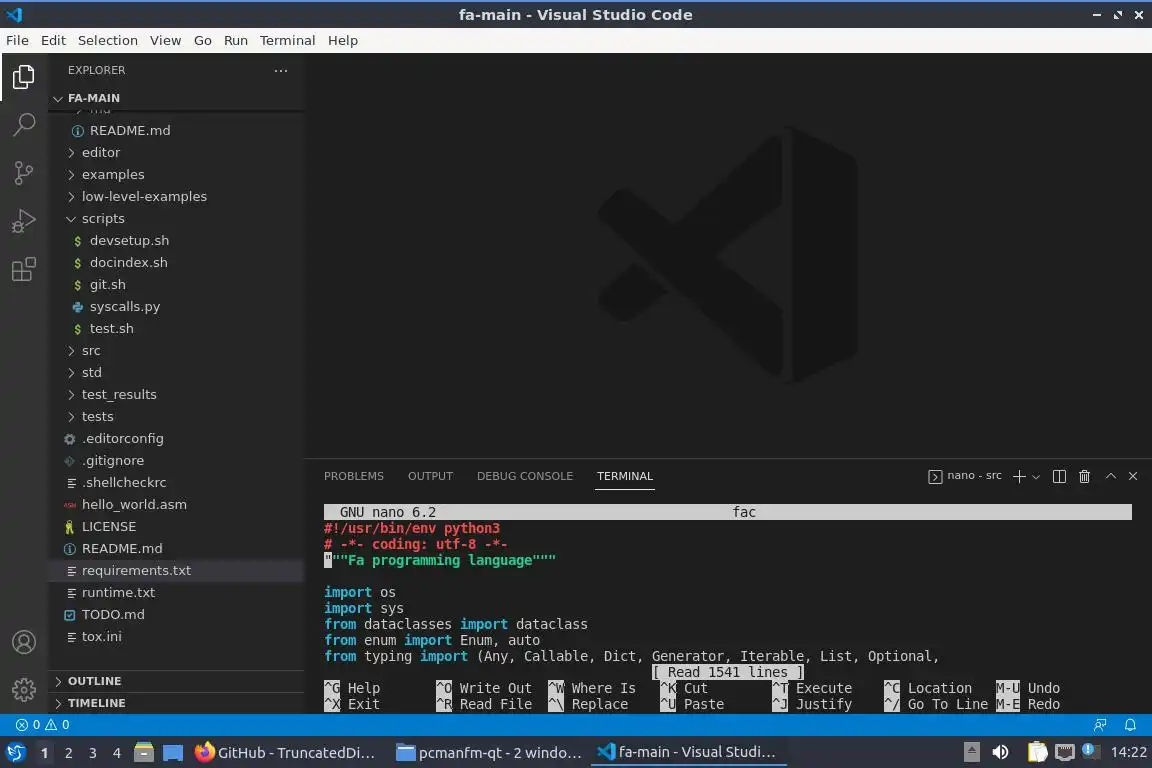
Task: Expand the TIMELINE section
Action: tap(176, 703)
